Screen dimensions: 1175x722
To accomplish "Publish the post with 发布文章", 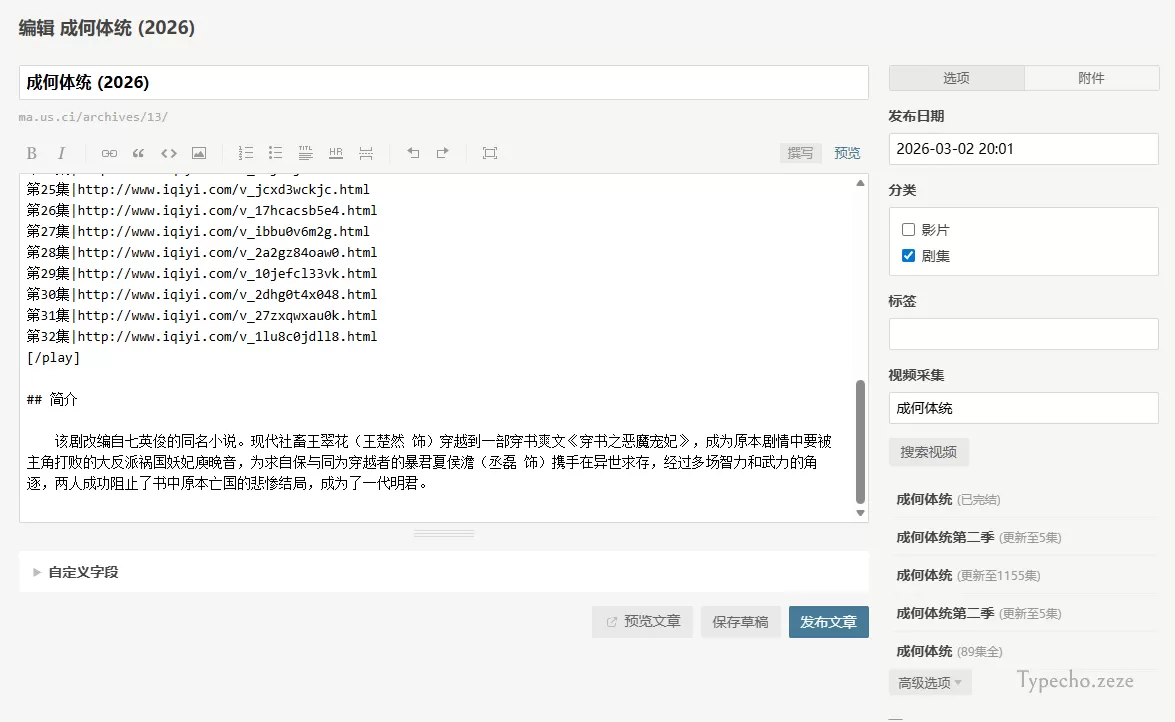I will tap(830, 621).
